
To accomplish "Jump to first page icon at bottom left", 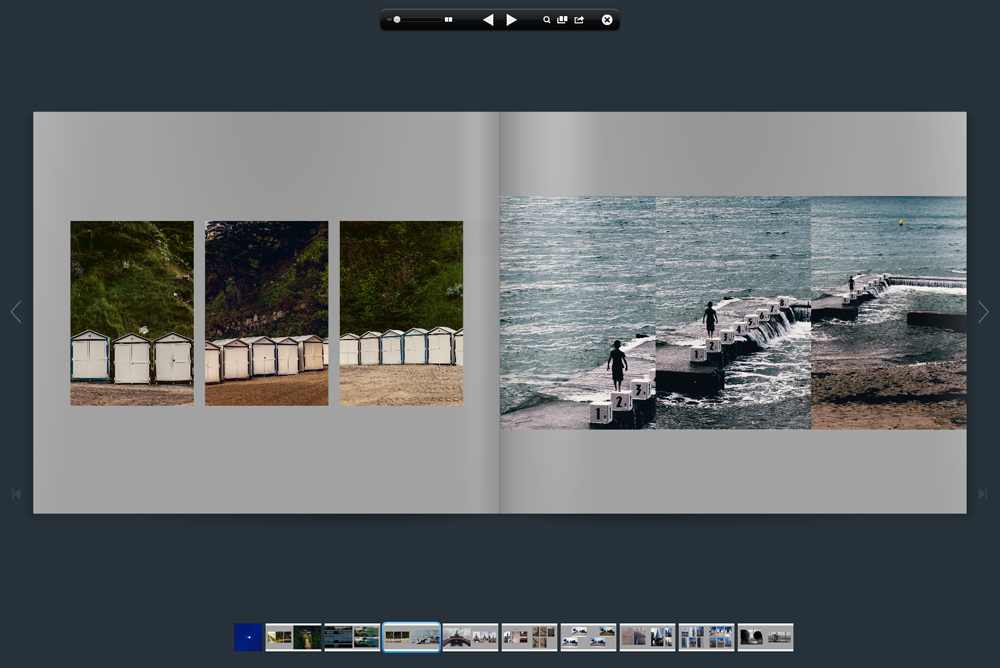I will 16,494.
